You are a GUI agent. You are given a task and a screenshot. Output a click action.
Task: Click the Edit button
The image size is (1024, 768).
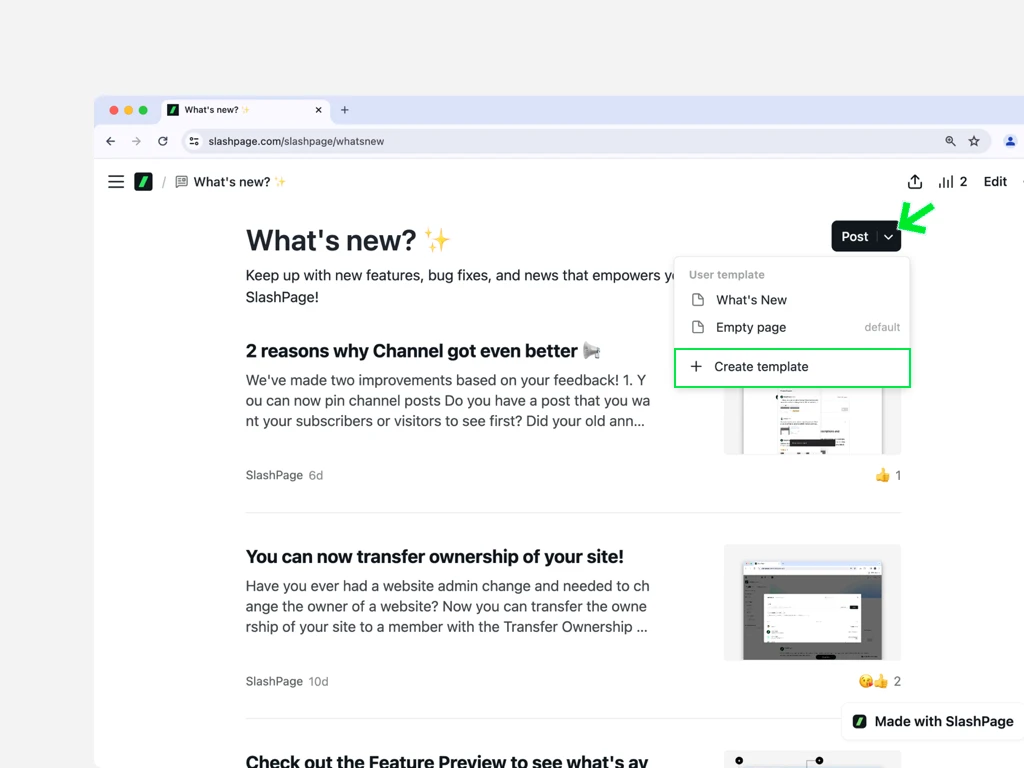[995, 182]
